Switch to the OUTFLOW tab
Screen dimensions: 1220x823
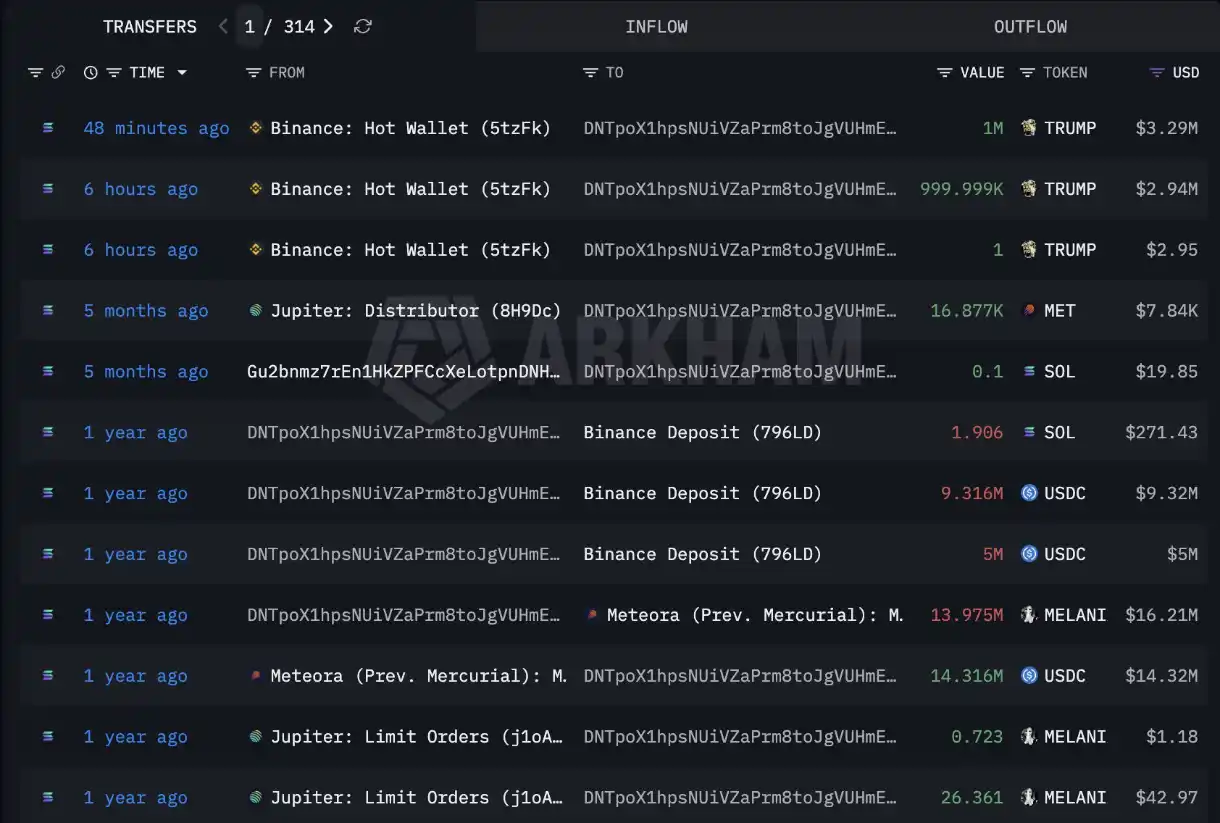tap(1030, 27)
